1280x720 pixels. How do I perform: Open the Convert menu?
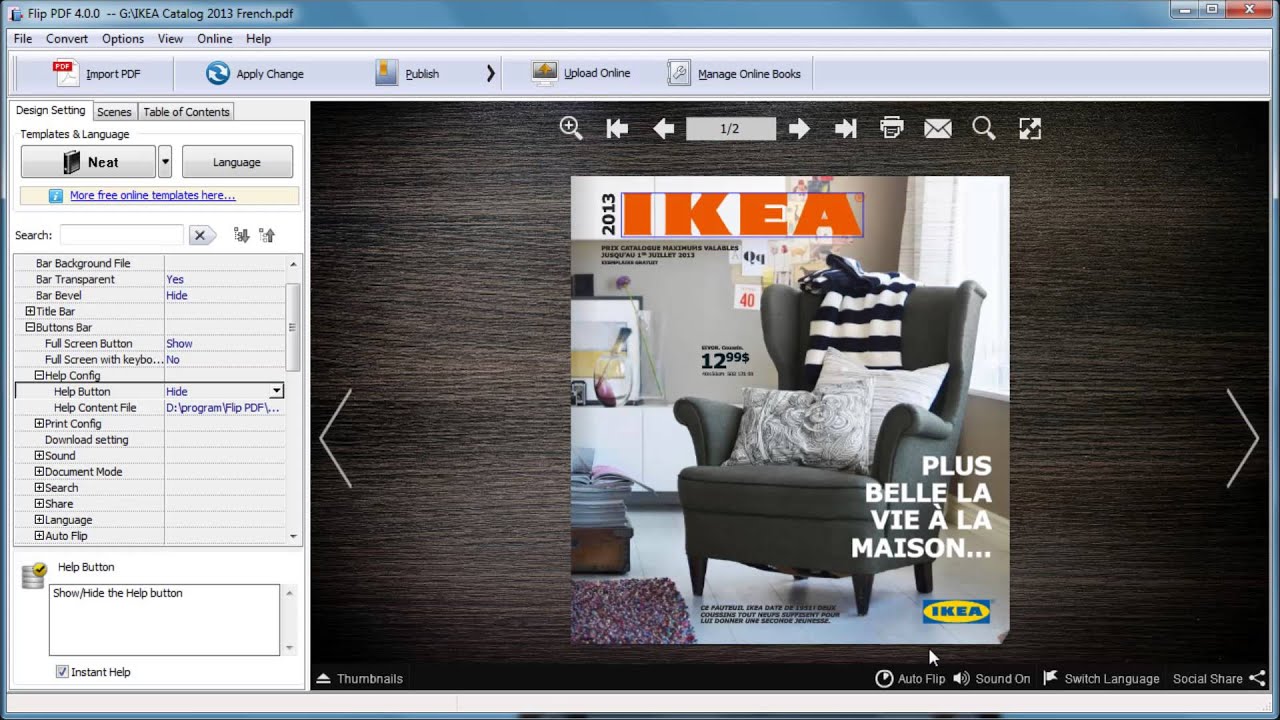coord(67,39)
